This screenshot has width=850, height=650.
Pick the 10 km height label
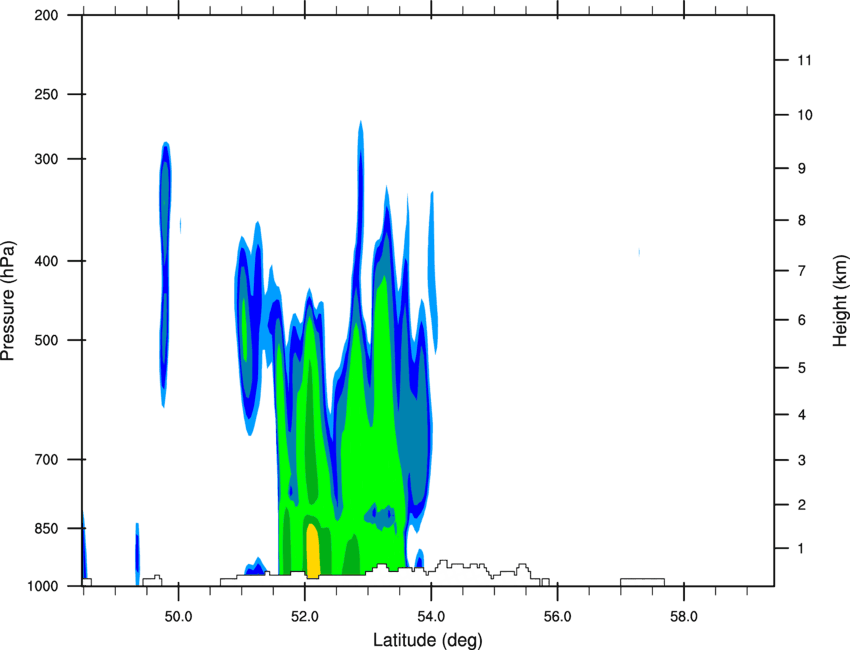click(804, 115)
